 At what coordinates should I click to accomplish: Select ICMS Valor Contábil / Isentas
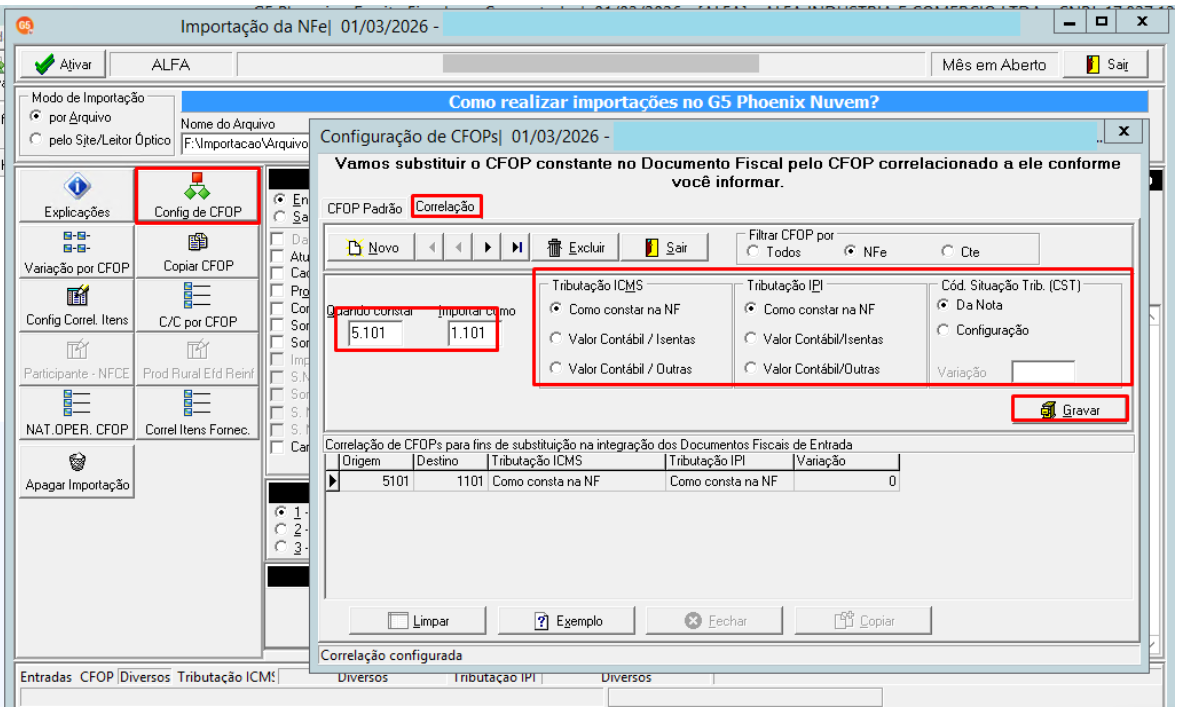coord(622,339)
